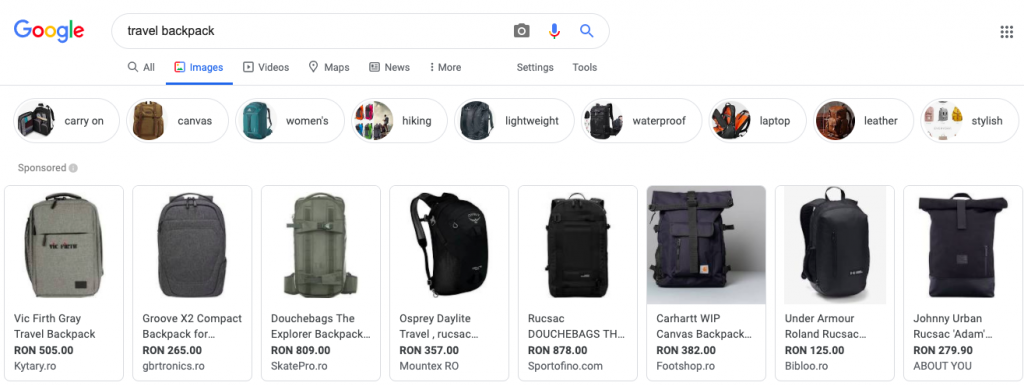This screenshot has height=386, width=1024.
Task: Start voice search with microphone icon
Action: tap(554, 31)
